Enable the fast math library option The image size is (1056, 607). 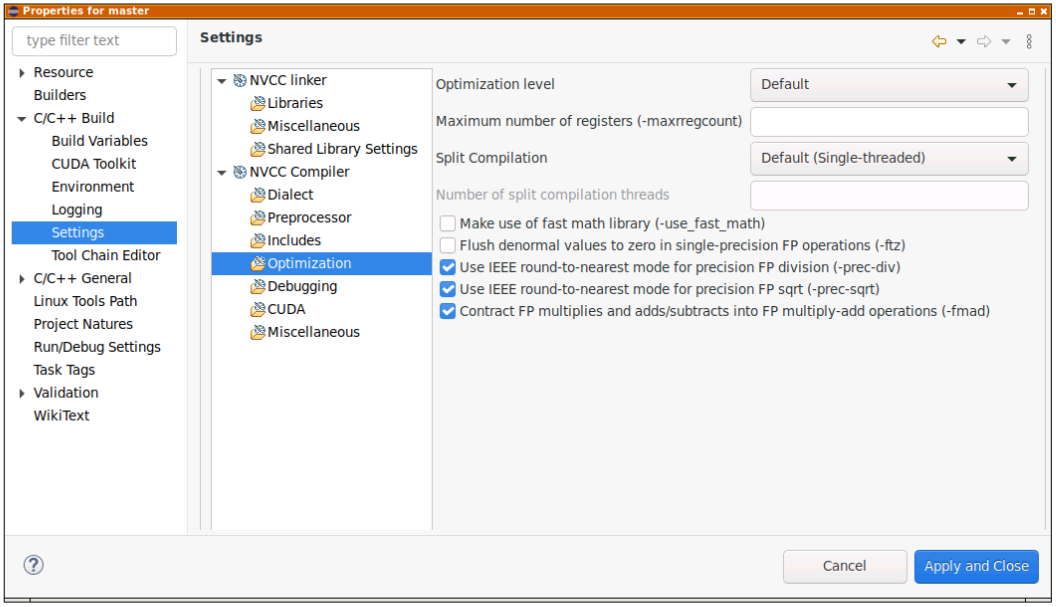[x=447, y=223]
